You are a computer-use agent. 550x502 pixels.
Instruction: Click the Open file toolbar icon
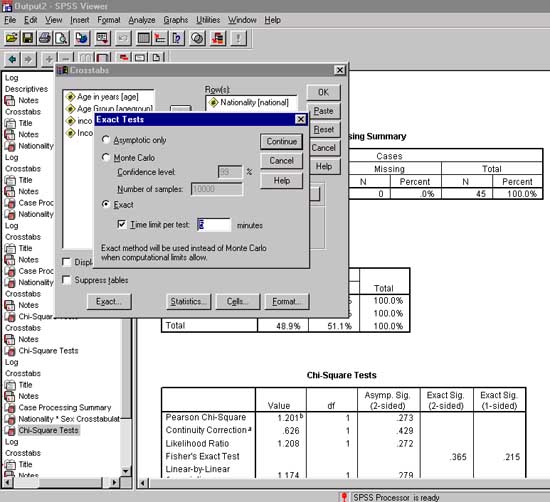[x=12, y=38]
